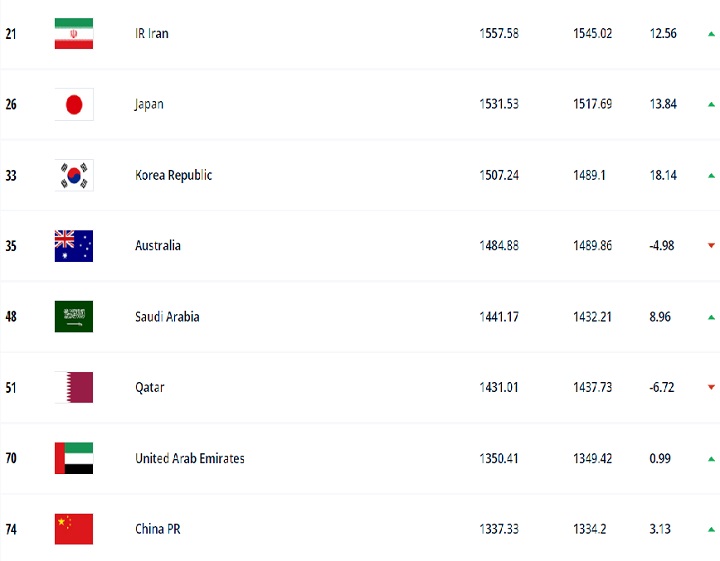720x561 pixels.
Task: Open the Japan team name link
Action: [x=149, y=105]
